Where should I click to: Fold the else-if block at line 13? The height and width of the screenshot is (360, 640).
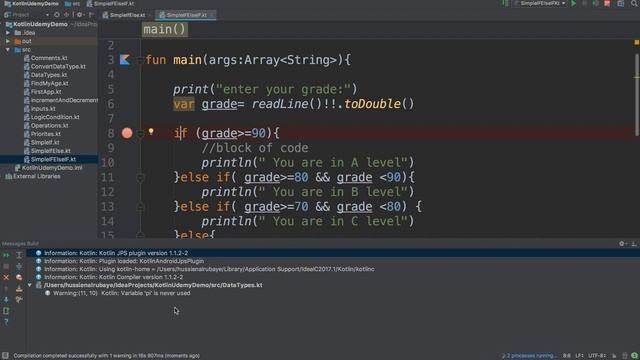tap(140, 207)
